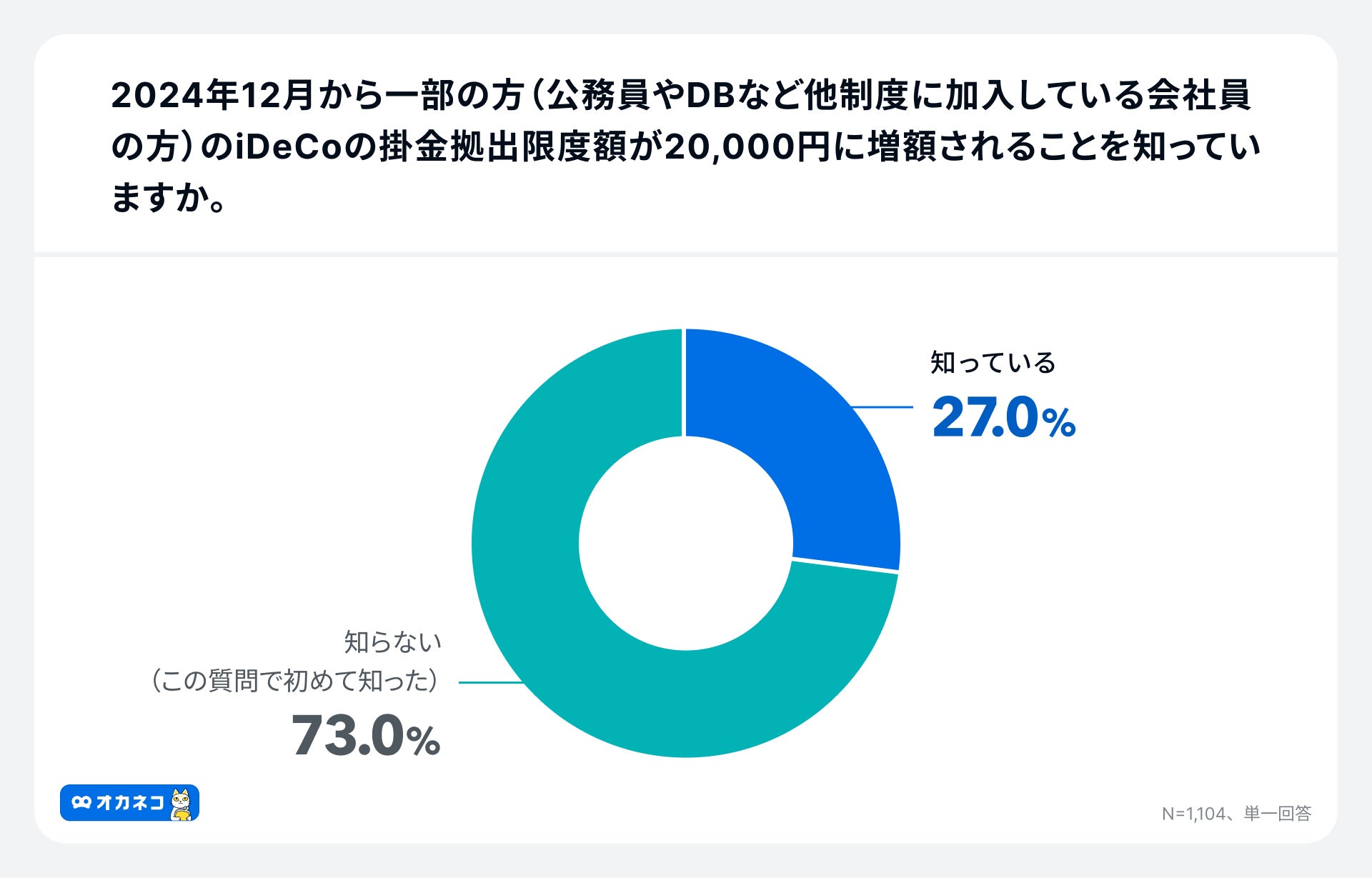Click 2024年12月 at the start of the title

(x=213, y=96)
